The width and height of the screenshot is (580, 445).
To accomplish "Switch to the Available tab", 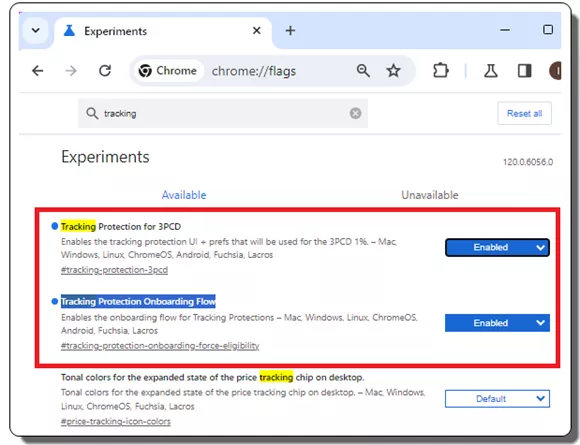I will point(184,195).
